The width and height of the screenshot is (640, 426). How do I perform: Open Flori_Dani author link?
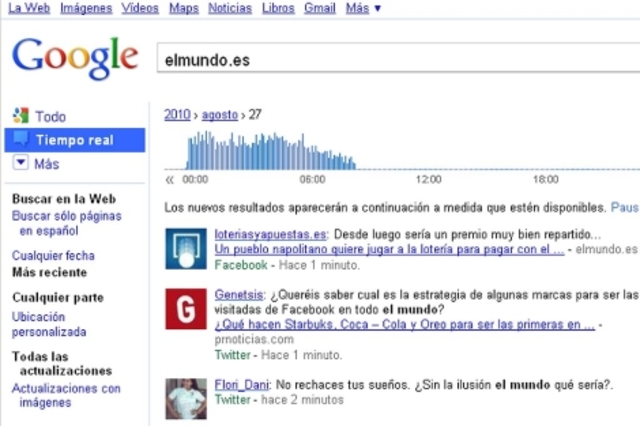click(242, 385)
